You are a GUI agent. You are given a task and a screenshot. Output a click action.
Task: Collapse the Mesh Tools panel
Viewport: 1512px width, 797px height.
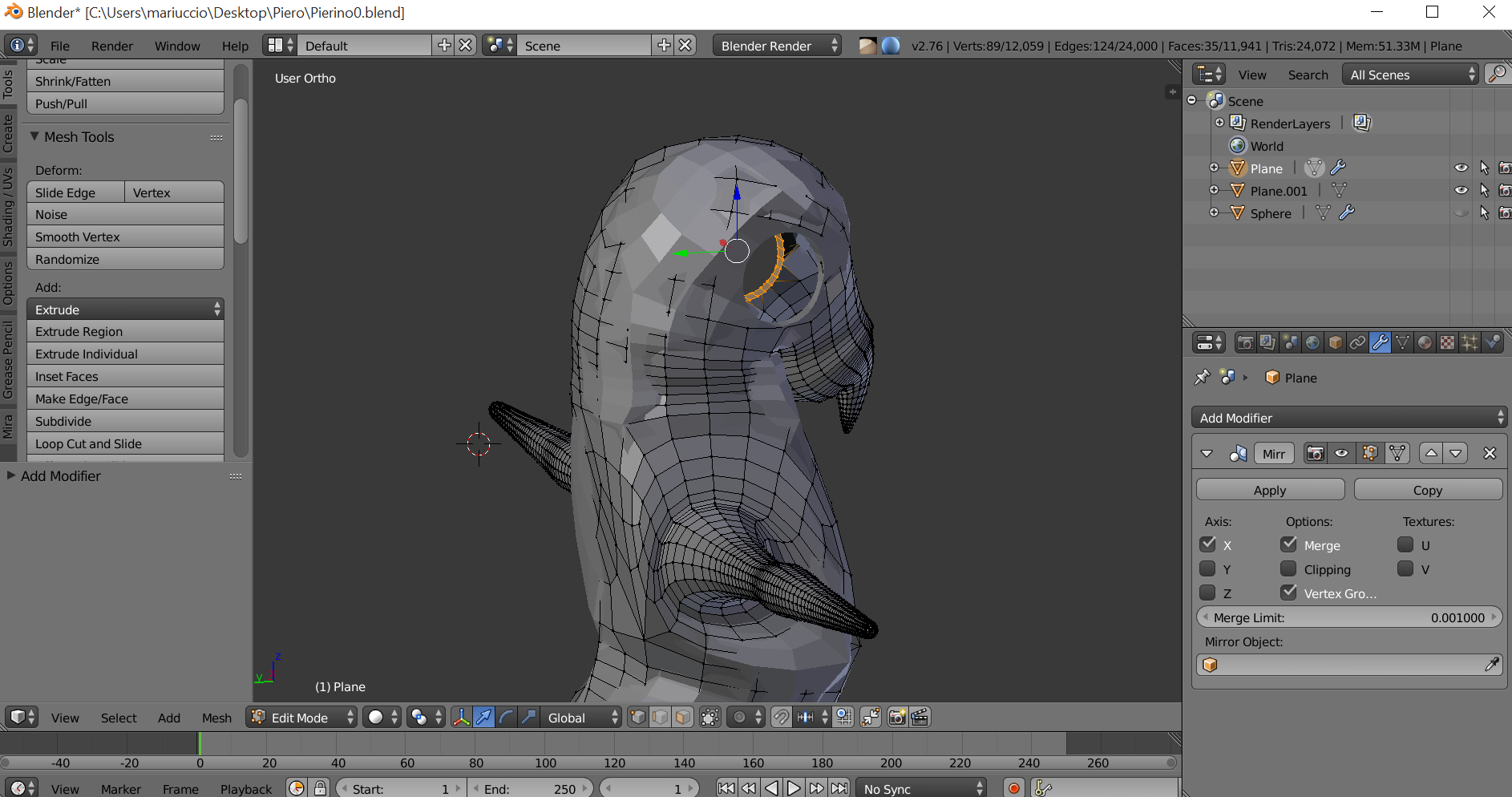point(34,136)
